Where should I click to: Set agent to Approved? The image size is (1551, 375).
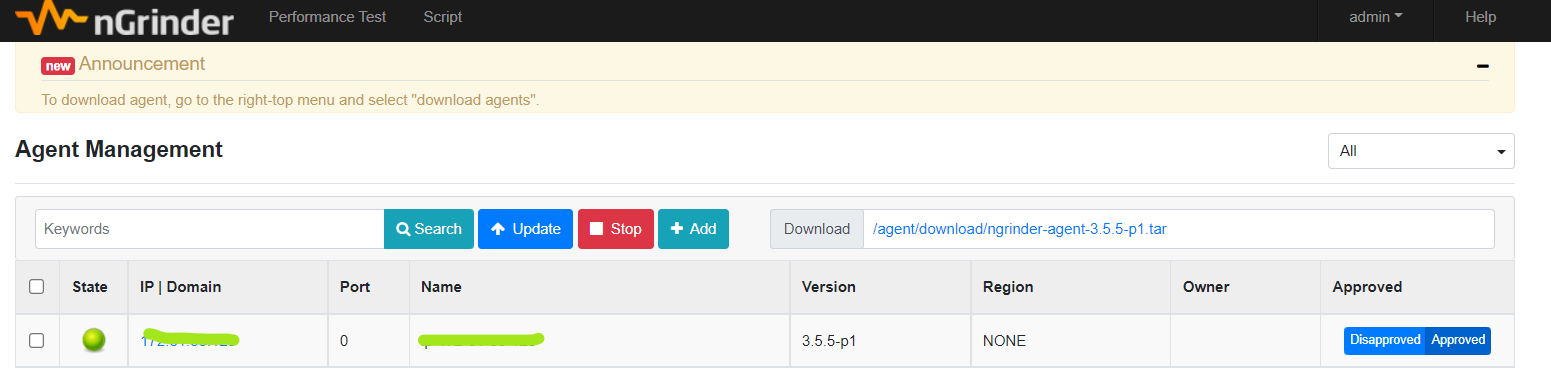[x=1458, y=340]
